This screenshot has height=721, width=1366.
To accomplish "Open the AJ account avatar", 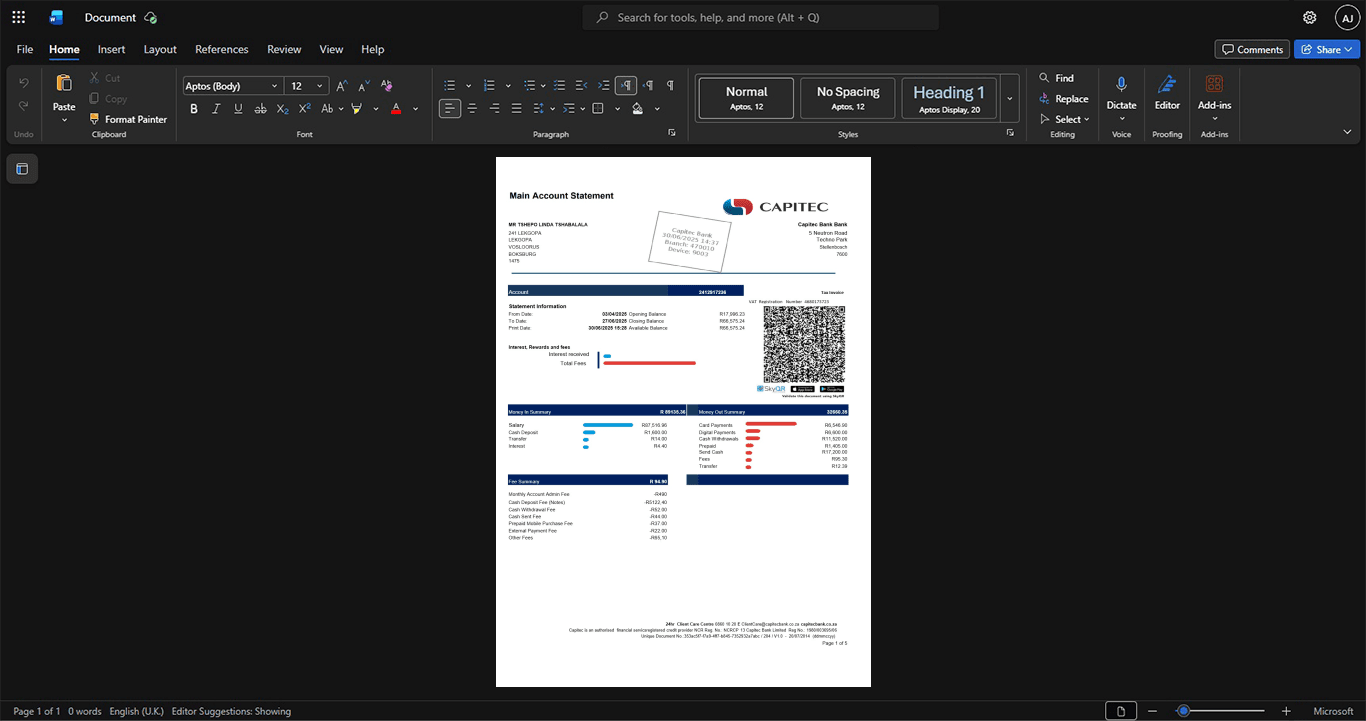I will click(1347, 17).
